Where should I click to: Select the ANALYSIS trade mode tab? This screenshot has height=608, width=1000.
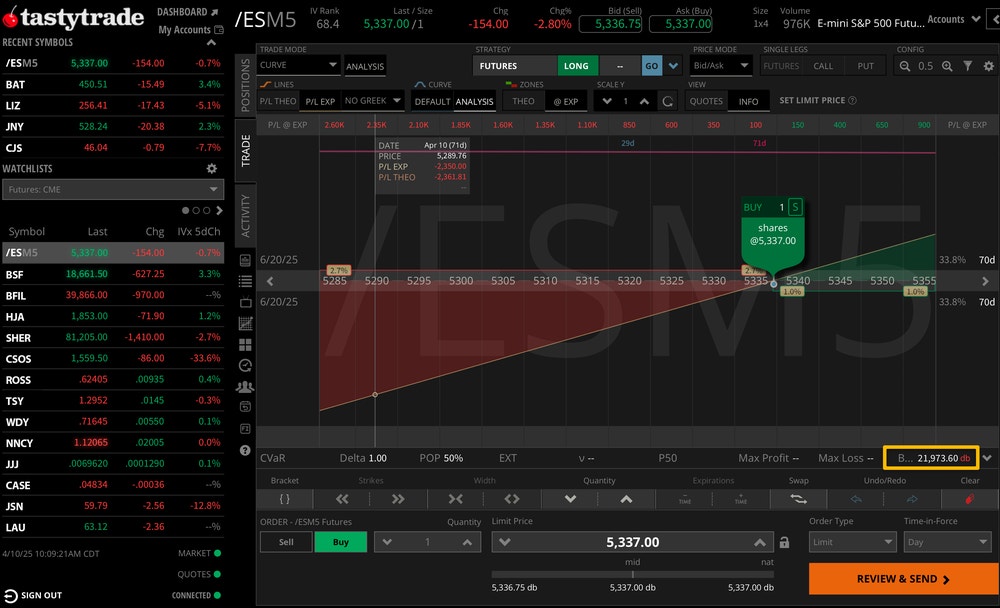(365, 66)
